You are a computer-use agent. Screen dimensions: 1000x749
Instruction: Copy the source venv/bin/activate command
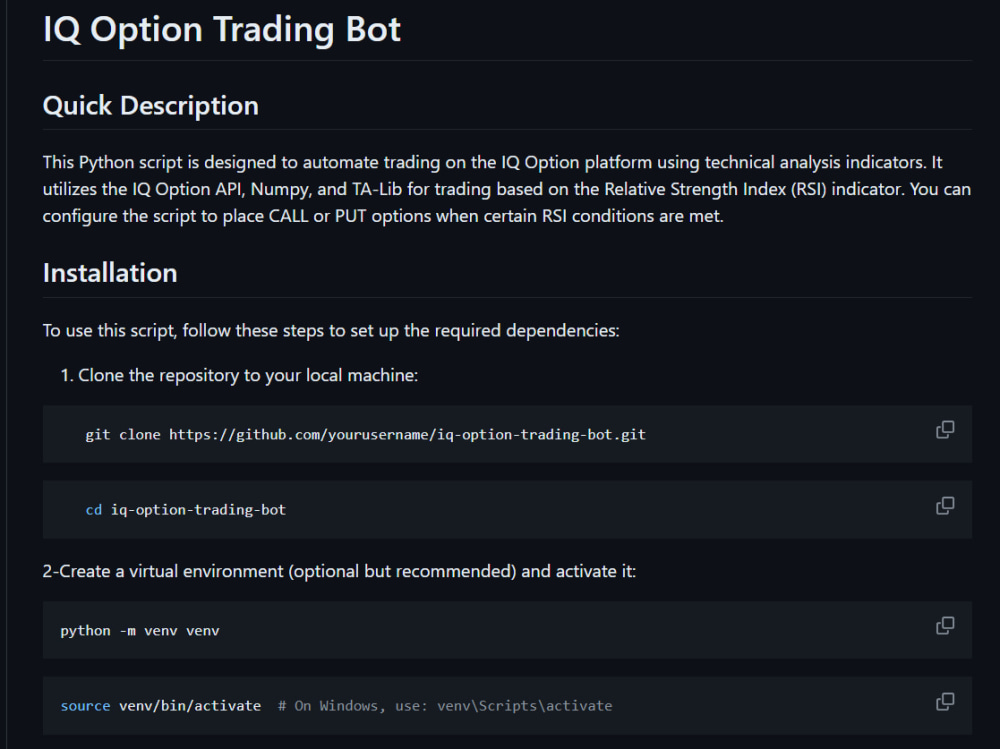pos(944,702)
